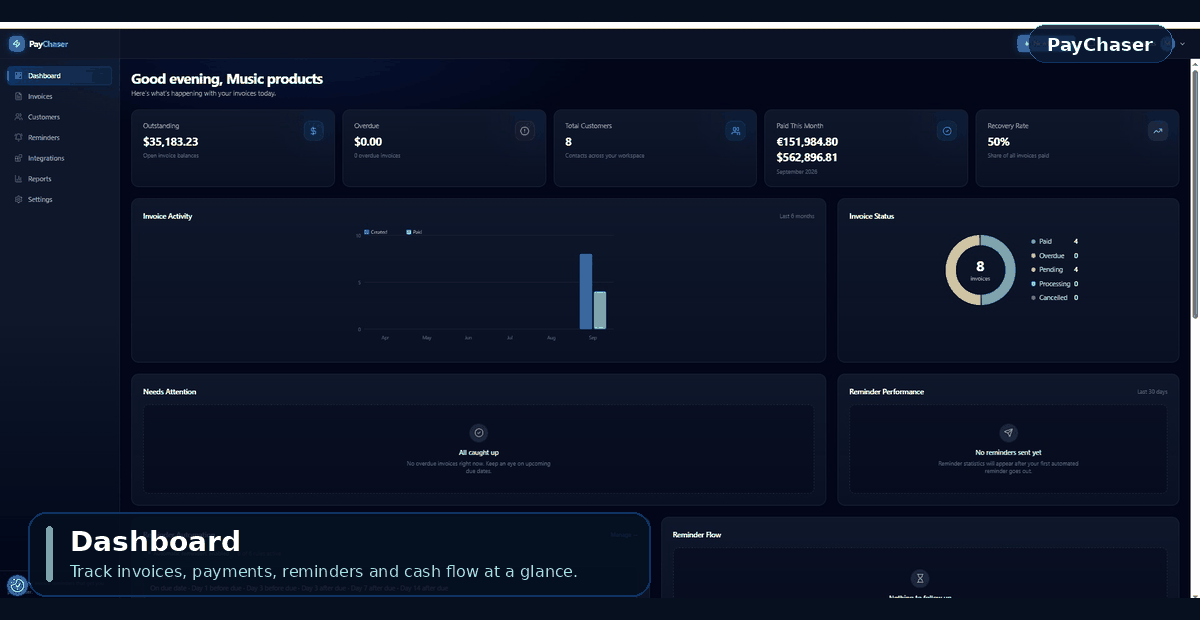Click the $35,183.23 outstanding amount
1200x620 pixels.
coord(171,142)
